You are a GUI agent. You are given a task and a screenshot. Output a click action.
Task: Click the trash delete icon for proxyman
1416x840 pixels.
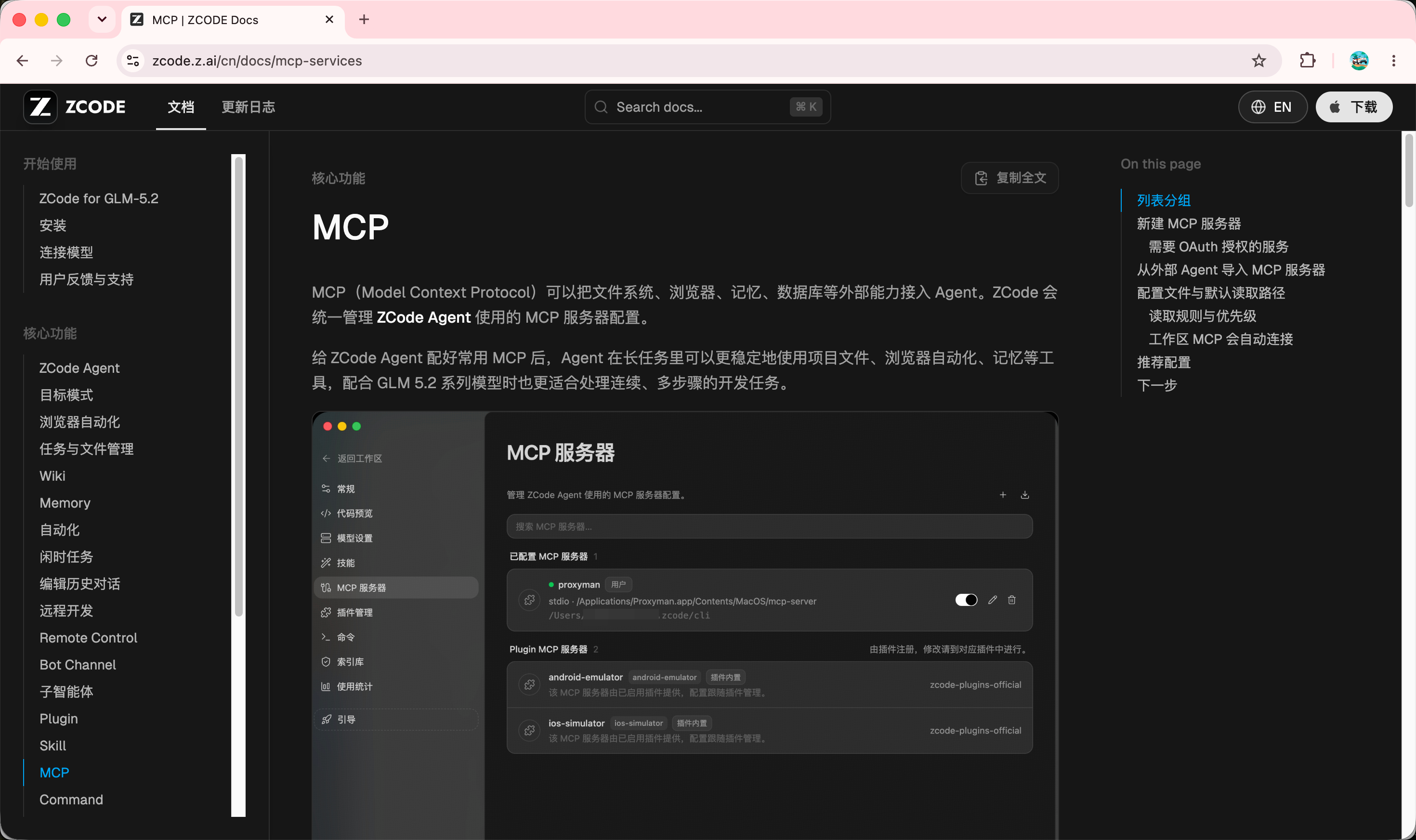1012,600
